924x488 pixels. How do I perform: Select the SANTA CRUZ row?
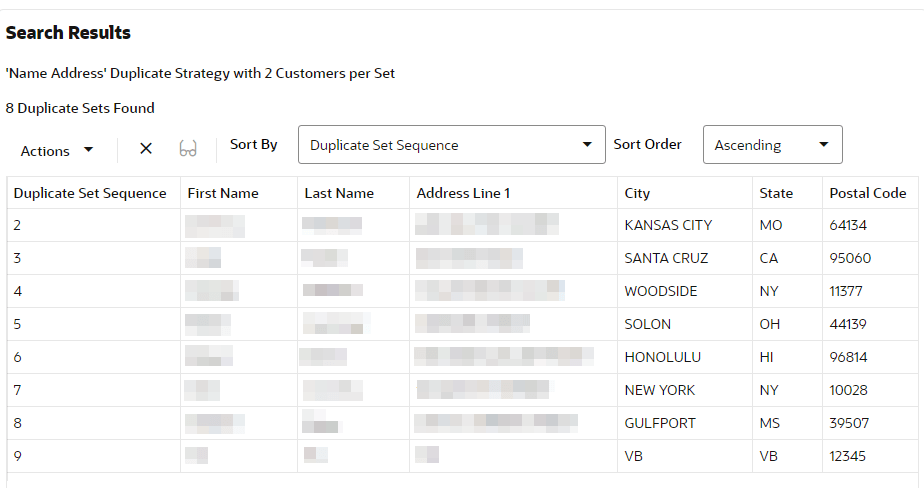tap(463, 258)
